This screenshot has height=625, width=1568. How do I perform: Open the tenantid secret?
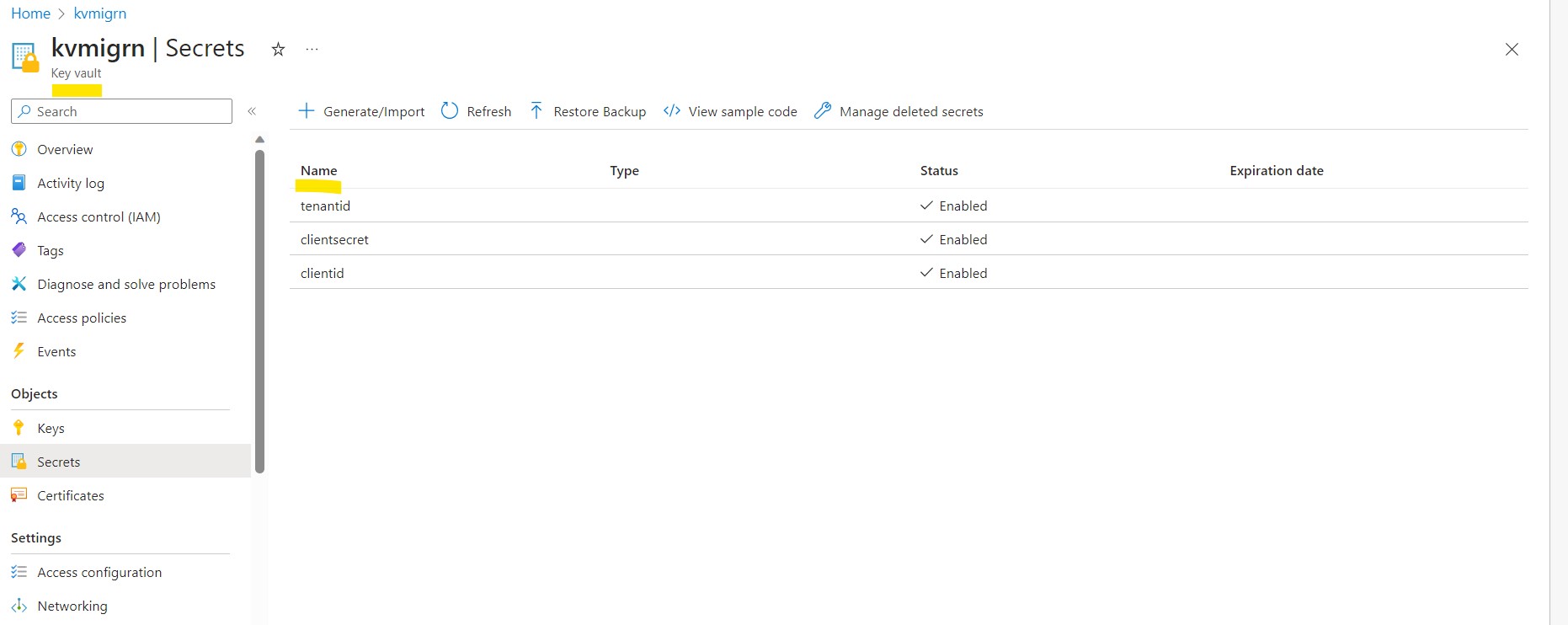pos(325,206)
